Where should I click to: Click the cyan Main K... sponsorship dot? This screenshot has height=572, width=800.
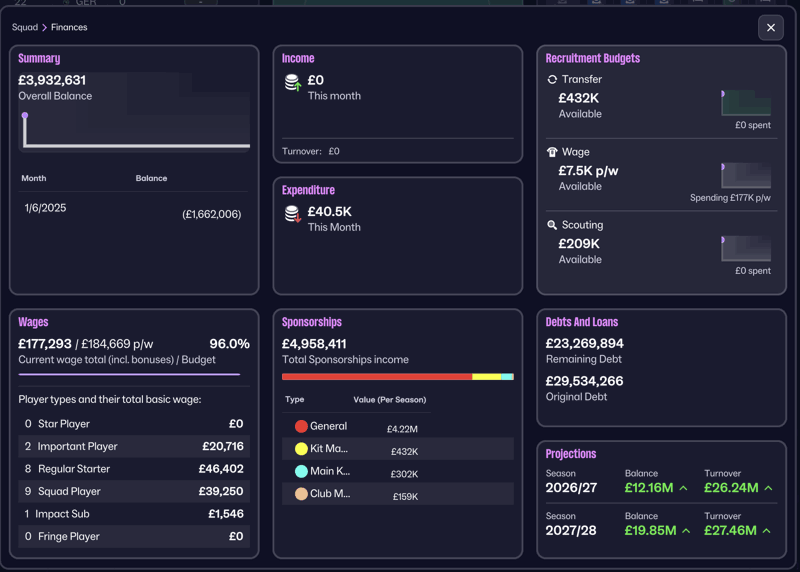click(x=301, y=471)
